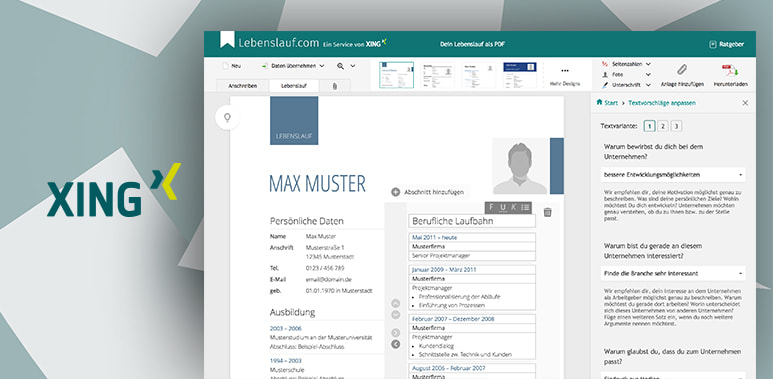Viewport: 773px width, 379px height.
Task: Click the Januar 2009 – März 2011 field
Action: 472,270
